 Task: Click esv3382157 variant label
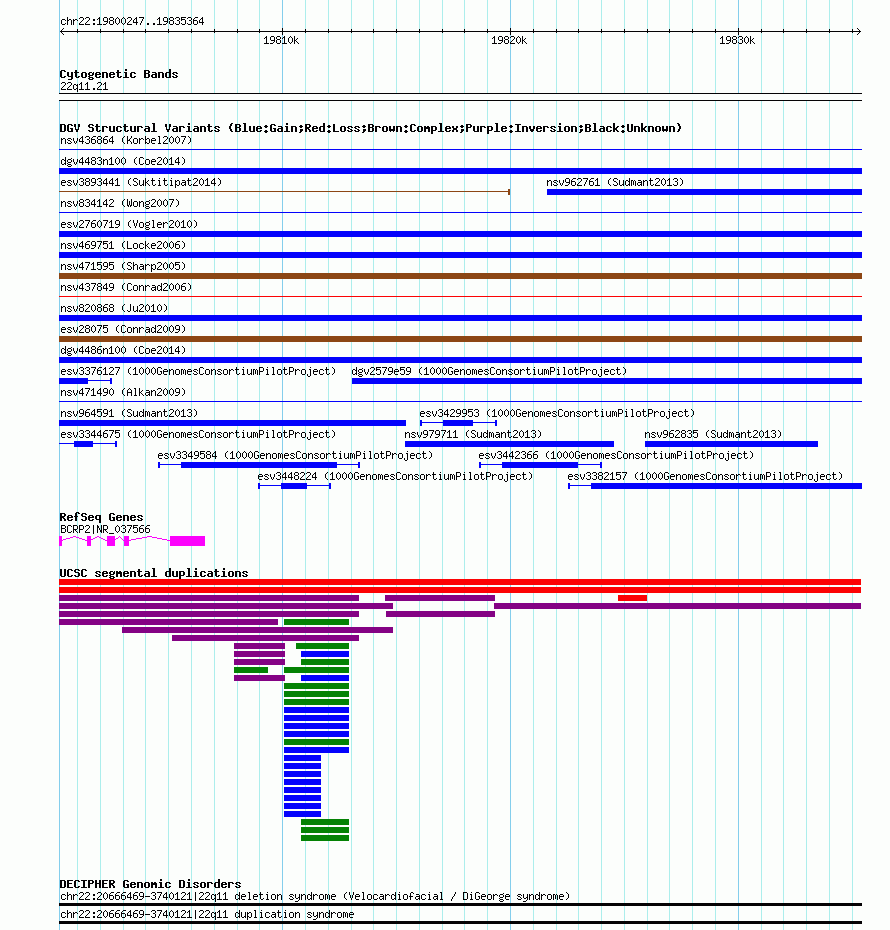tap(705, 476)
